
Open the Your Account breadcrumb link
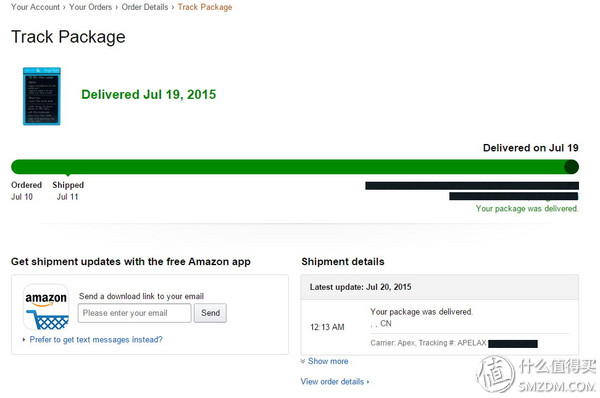click(x=35, y=7)
